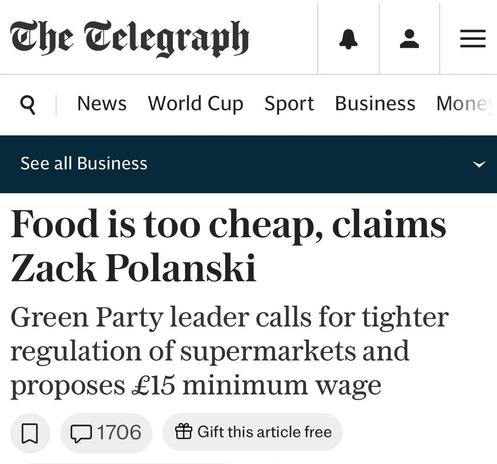Viewport: 497px width, 464px height.
Task: Go to the News section
Action: click(102, 103)
